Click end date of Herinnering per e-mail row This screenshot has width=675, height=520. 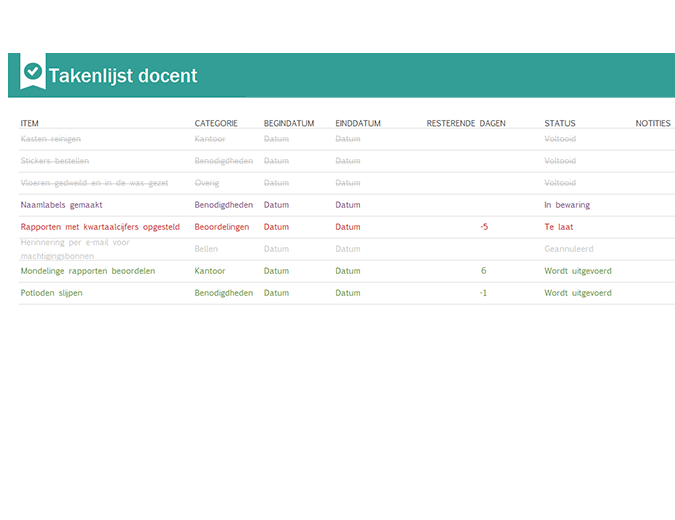(x=347, y=249)
